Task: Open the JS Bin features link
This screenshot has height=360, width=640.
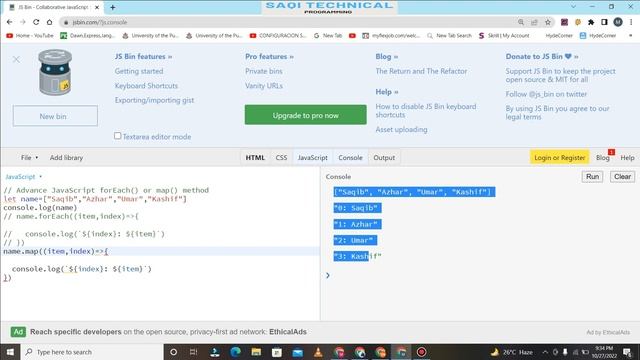Action: tap(143, 56)
